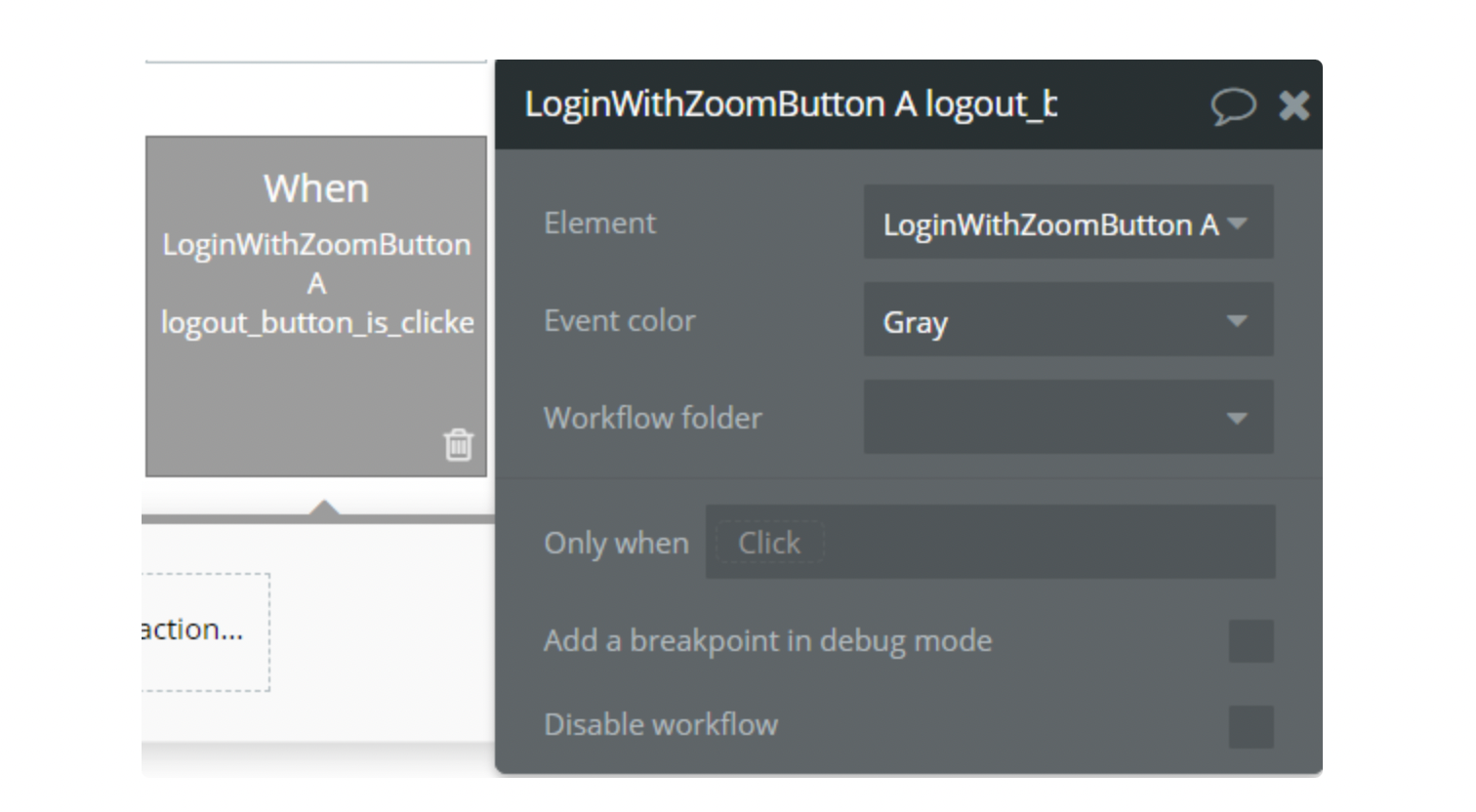Click the small triangle pointer below the event
Screen dimensions: 1476x812
pos(324,507)
